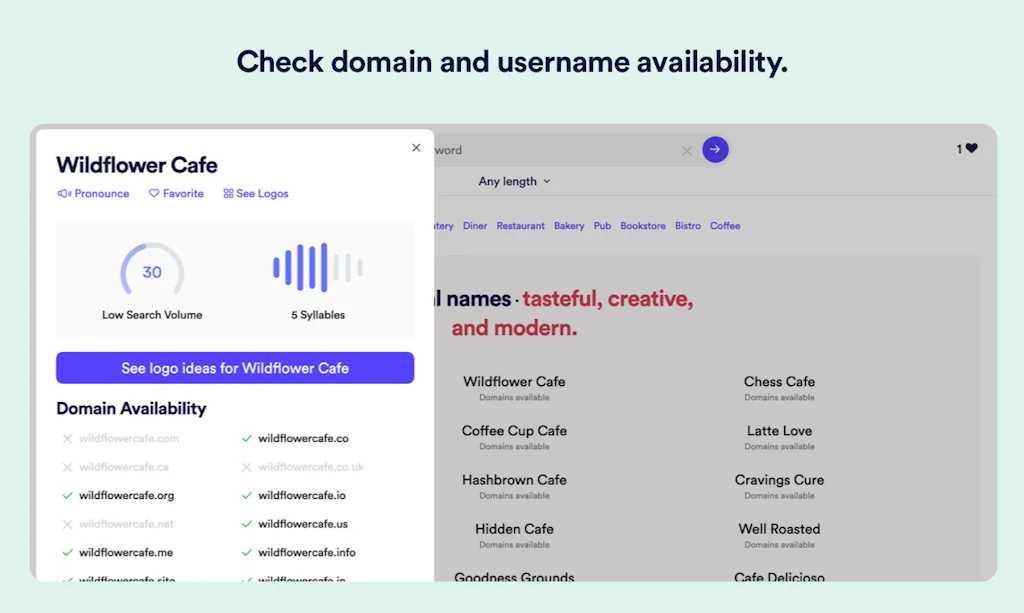Screen dimensions: 1024x613
Task: Clear the search keyword field
Action: (x=687, y=151)
